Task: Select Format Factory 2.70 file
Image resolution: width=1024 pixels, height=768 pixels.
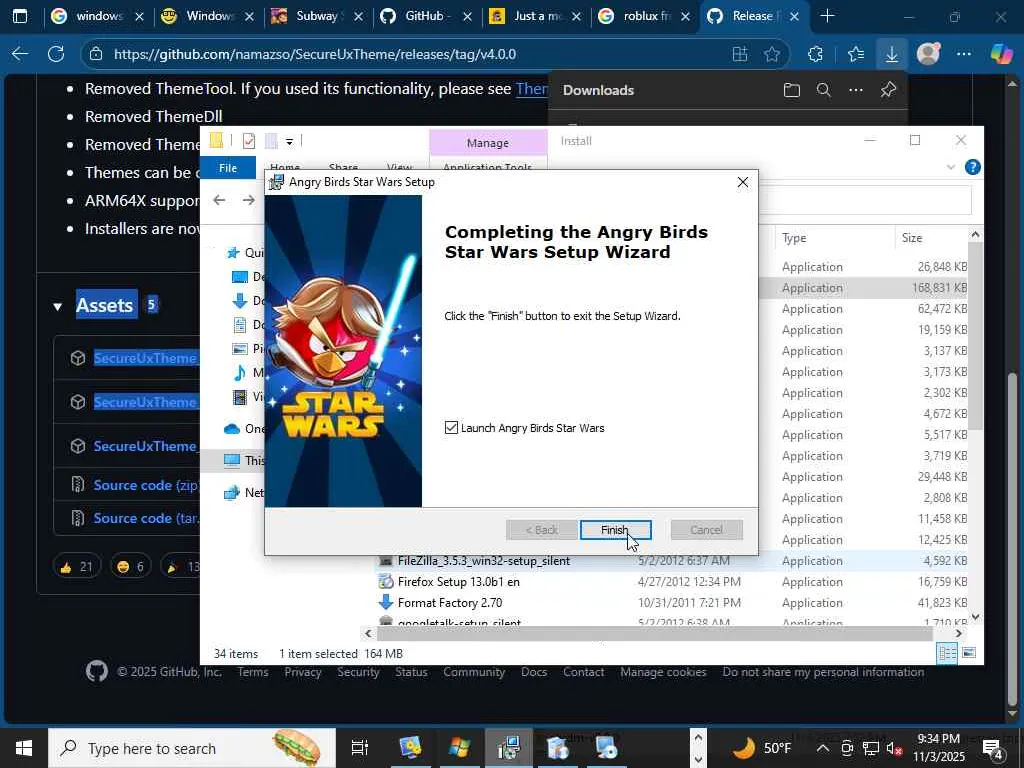Action: pyautogui.click(x=450, y=603)
